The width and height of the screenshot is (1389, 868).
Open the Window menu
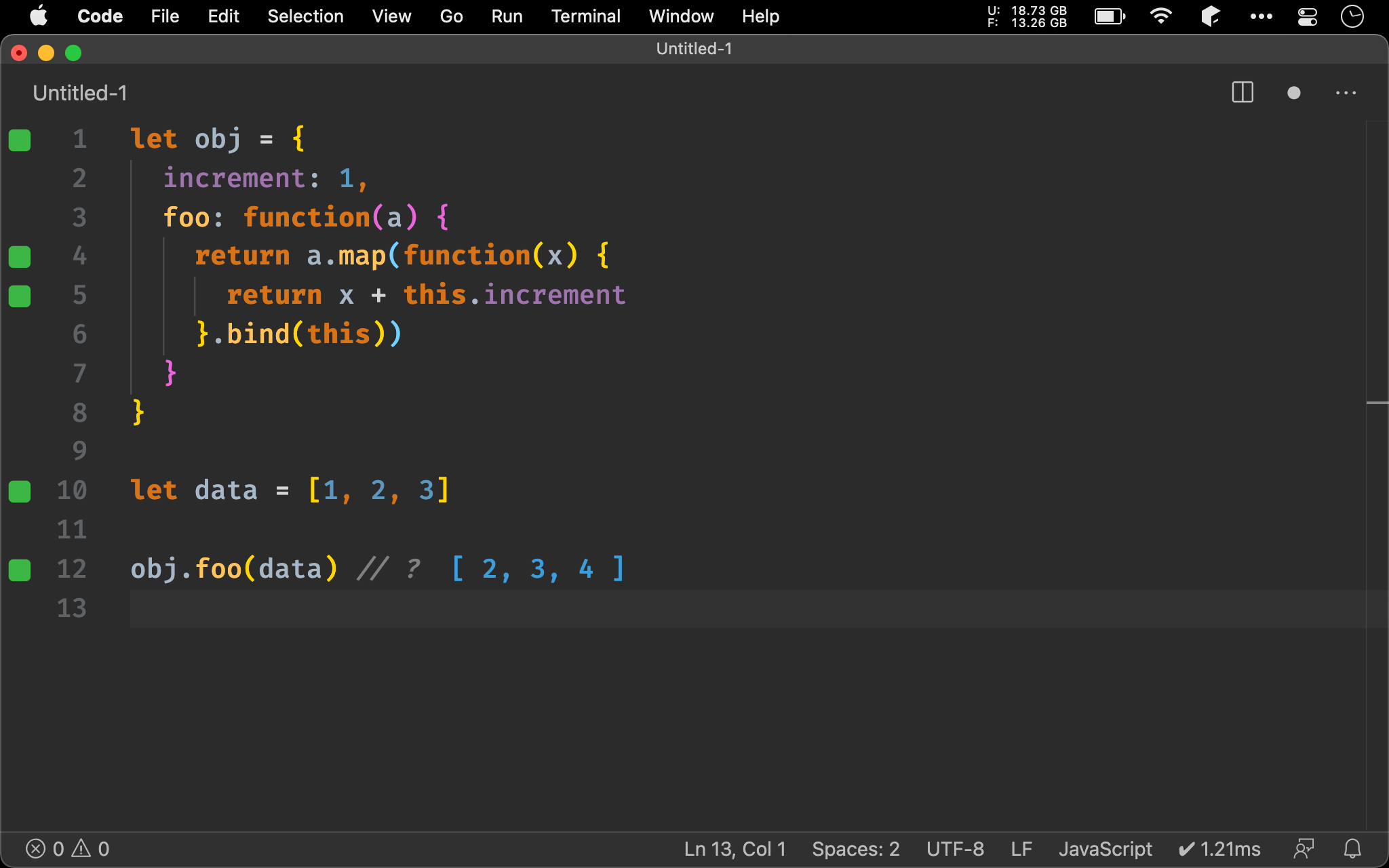[681, 16]
